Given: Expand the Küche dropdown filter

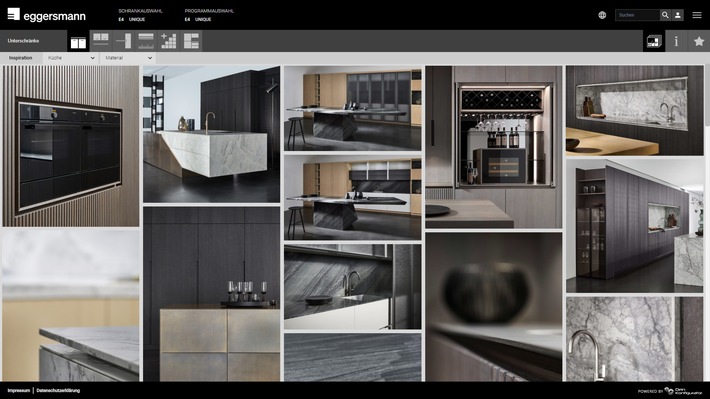Looking at the screenshot, I should pyautogui.click(x=70, y=58).
